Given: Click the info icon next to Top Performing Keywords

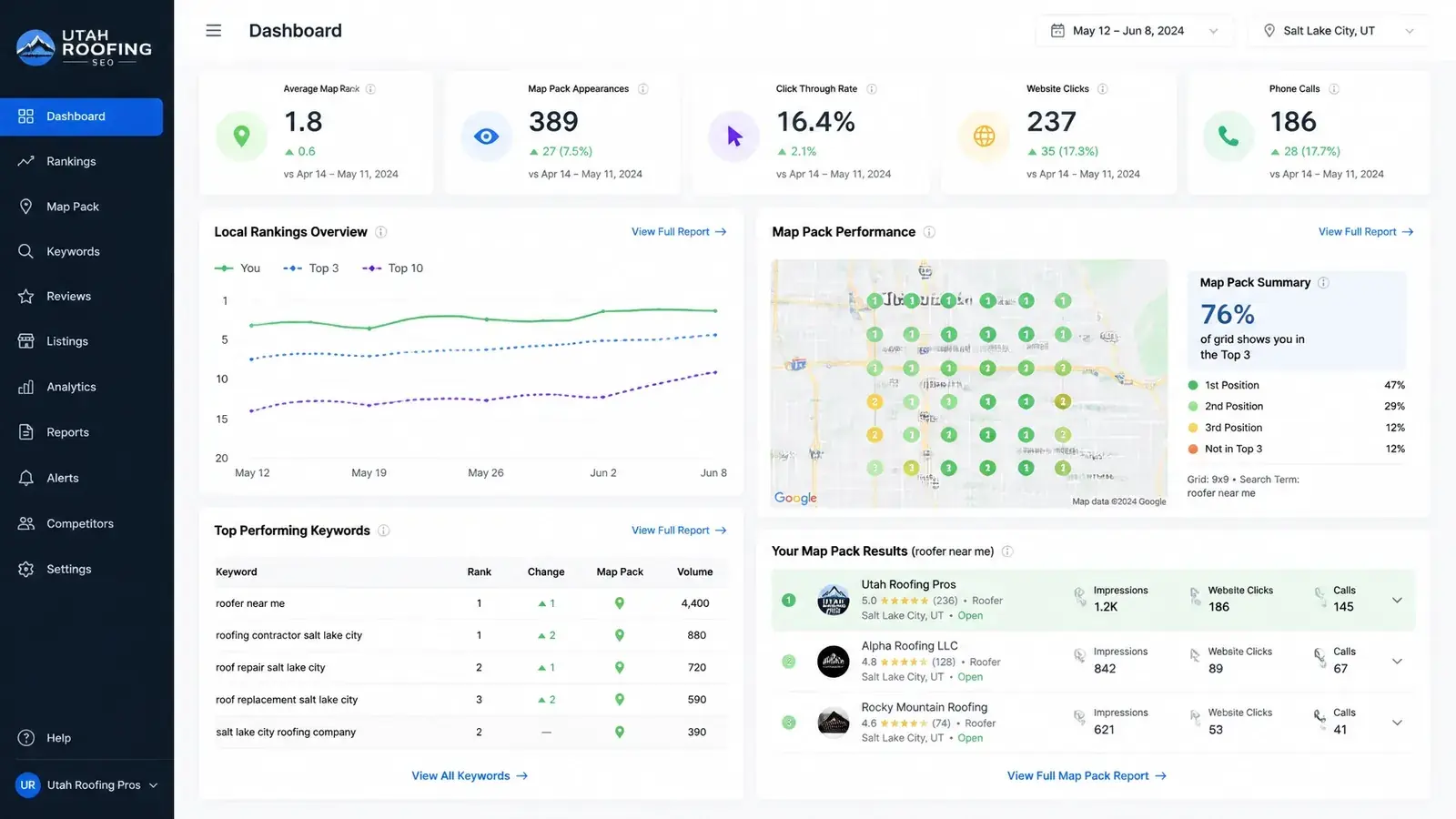Looking at the screenshot, I should (384, 531).
